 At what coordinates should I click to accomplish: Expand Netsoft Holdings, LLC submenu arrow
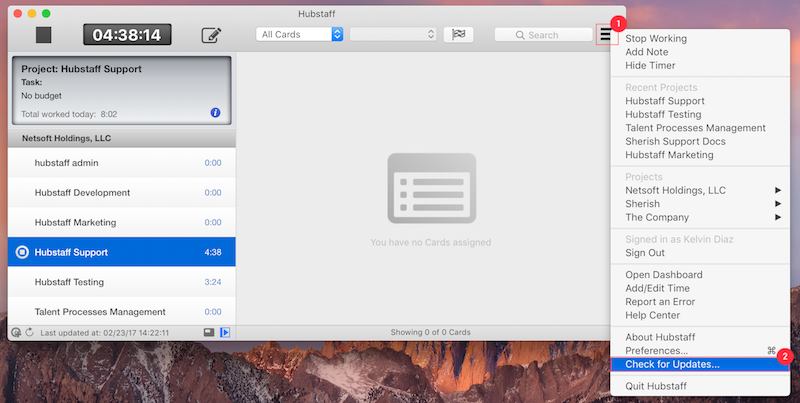coord(778,190)
